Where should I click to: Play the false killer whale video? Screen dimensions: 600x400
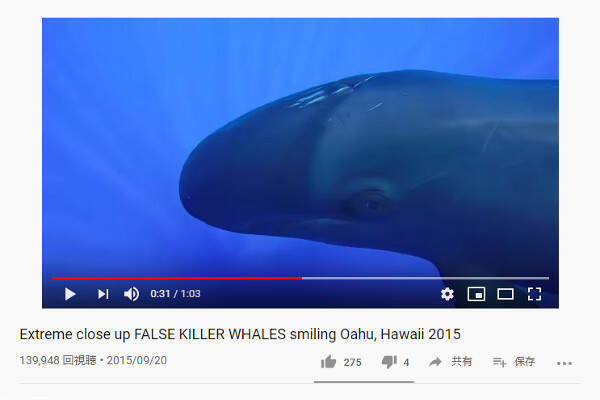[70, 294]
